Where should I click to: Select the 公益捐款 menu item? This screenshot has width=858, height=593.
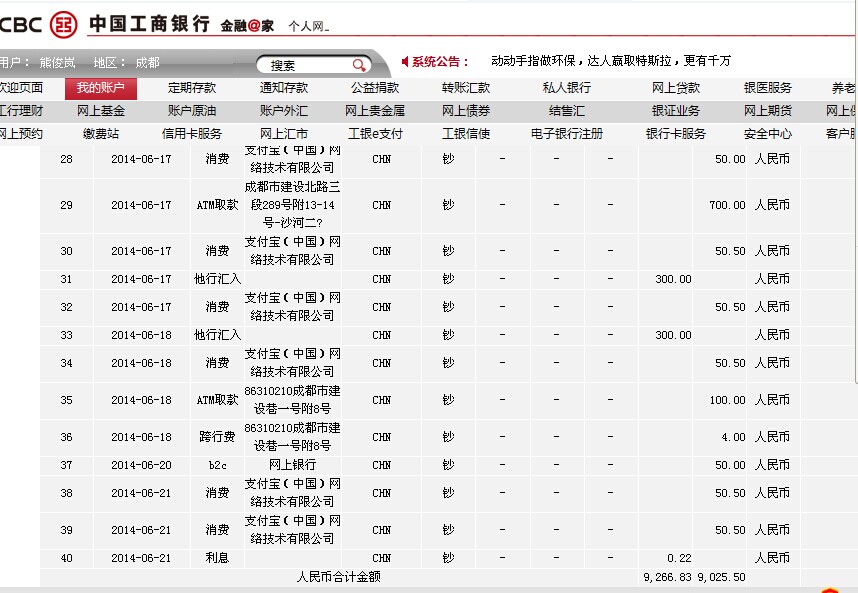[375, 88]
